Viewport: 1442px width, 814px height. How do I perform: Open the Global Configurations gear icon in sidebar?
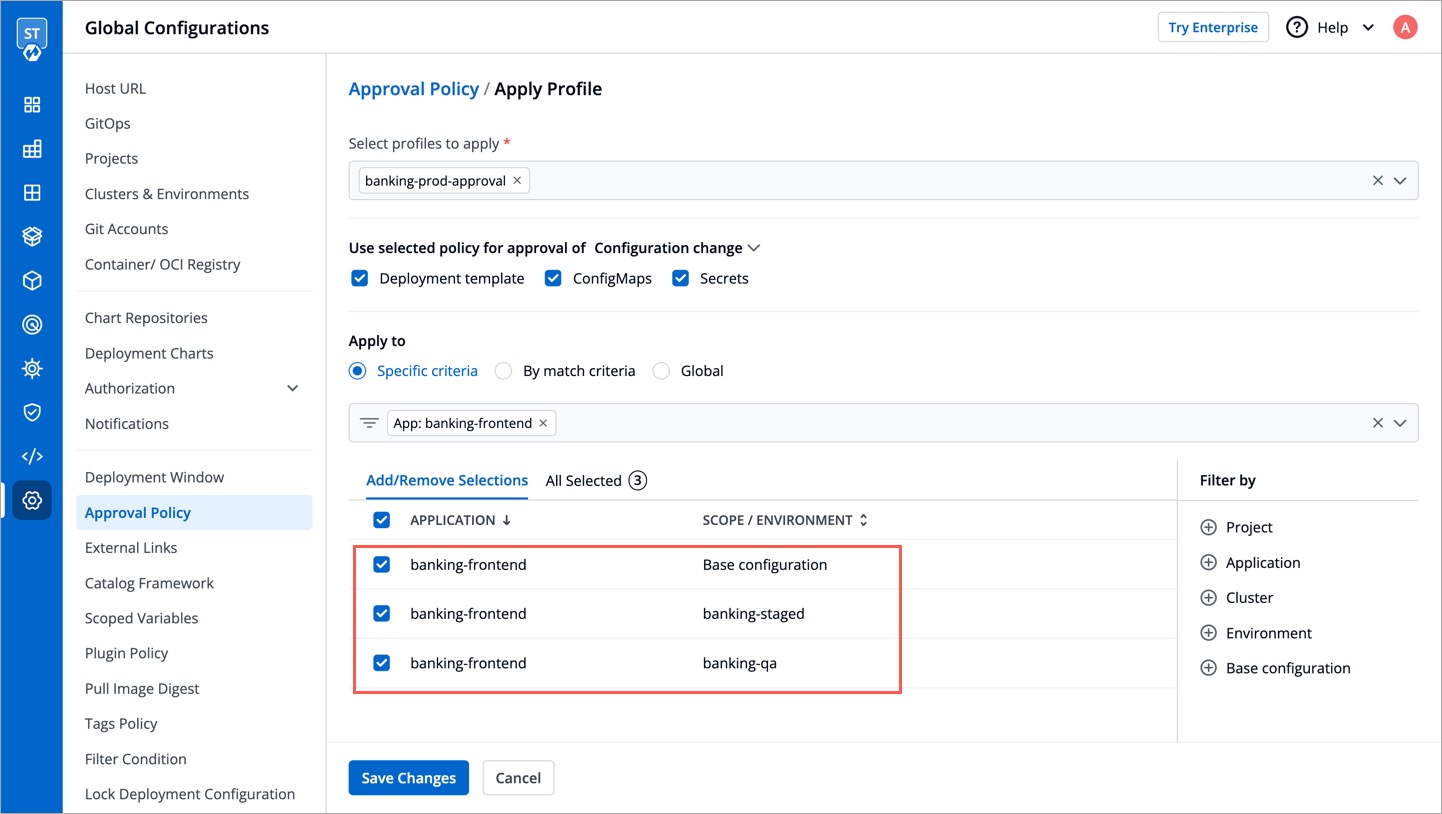[x=32, y=500]
